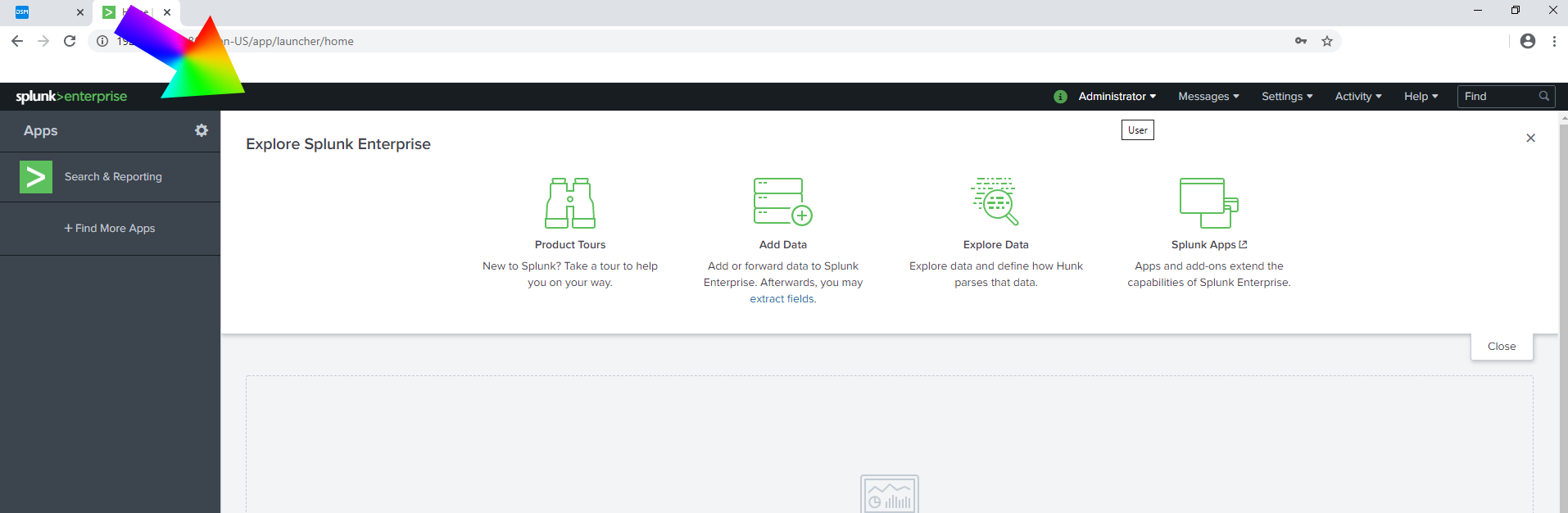Open the Product Tours title link
Screen dimensions: 1568x513
tap(570, 244)
